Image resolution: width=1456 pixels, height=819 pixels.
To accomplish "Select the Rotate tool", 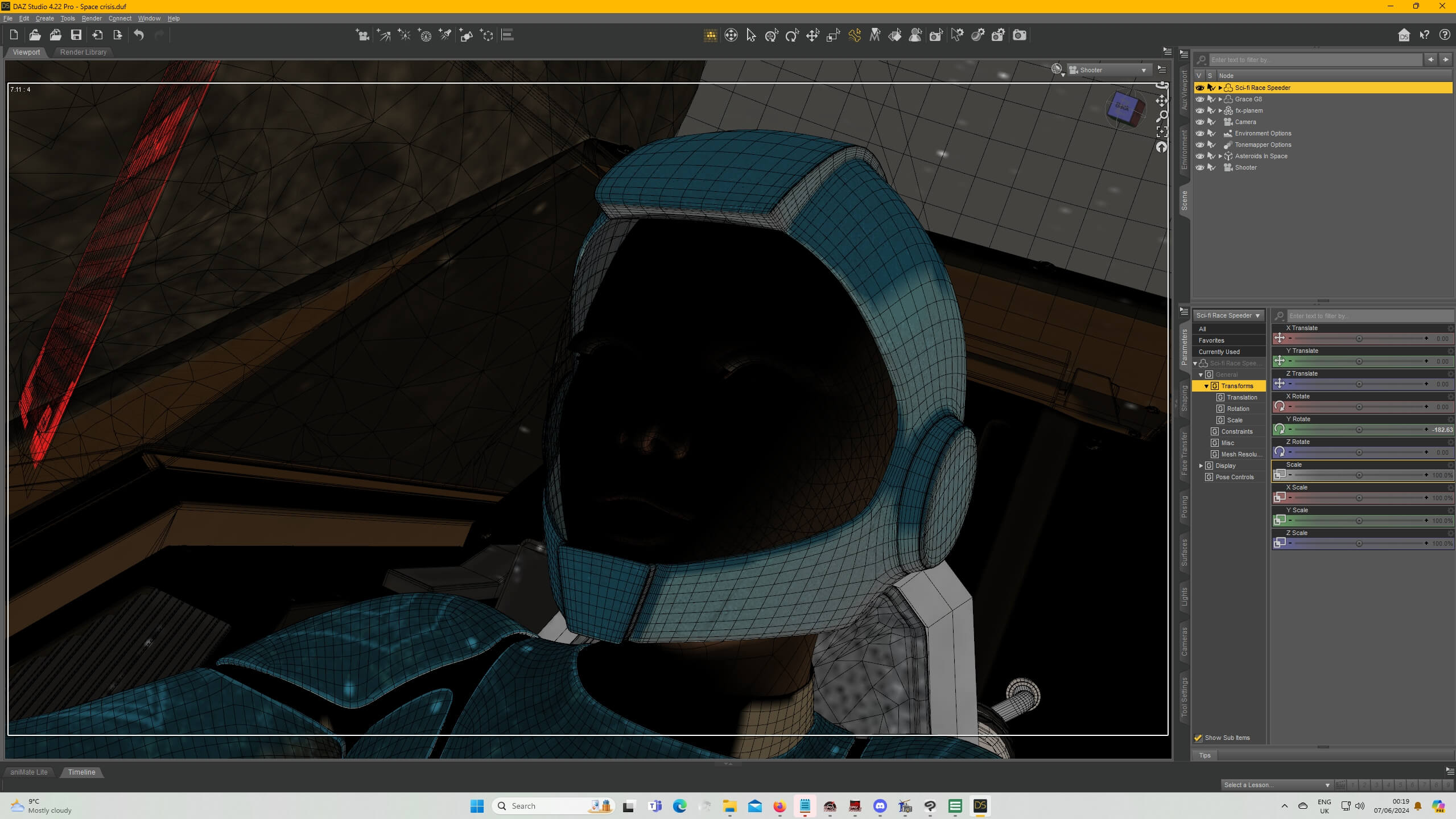I will (792, 35).
